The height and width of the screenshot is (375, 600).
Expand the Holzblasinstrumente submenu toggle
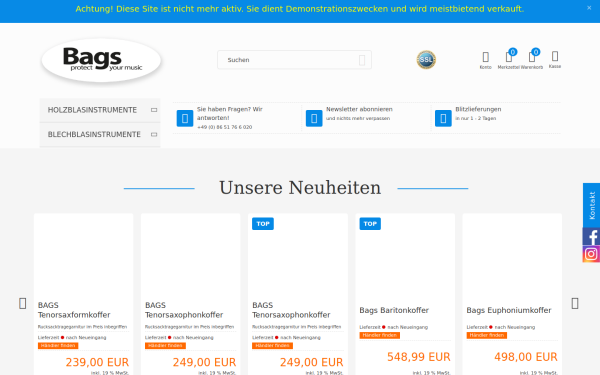pyautogui.click(x=154, y=110)
